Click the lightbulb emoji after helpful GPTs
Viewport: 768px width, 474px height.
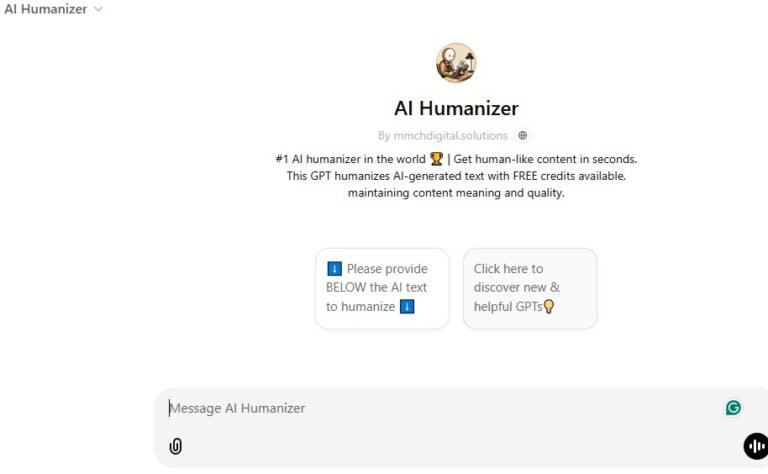click(549, 307)
